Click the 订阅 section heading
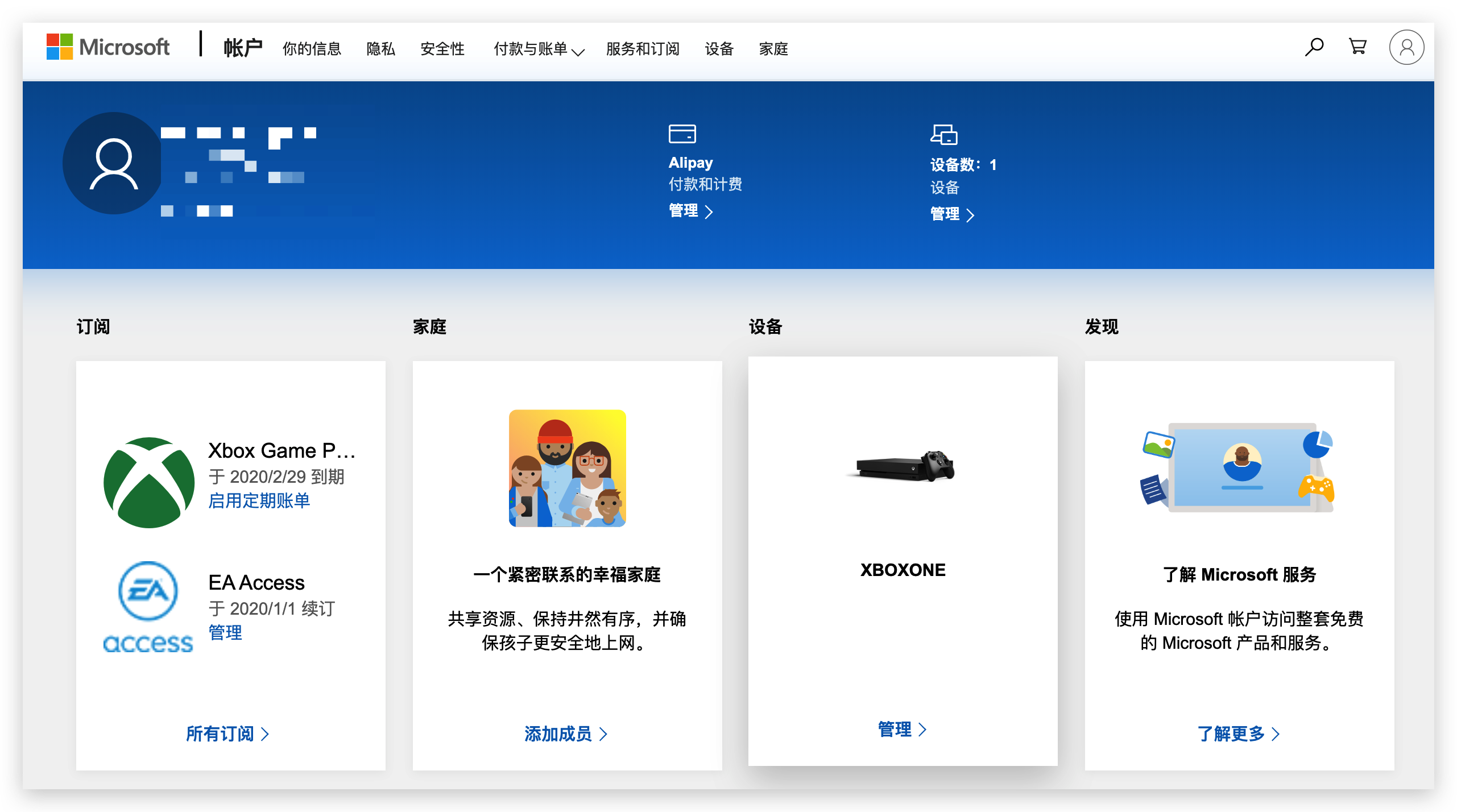The height and width of the screenshot is (812, 1457). coord(93,327)
